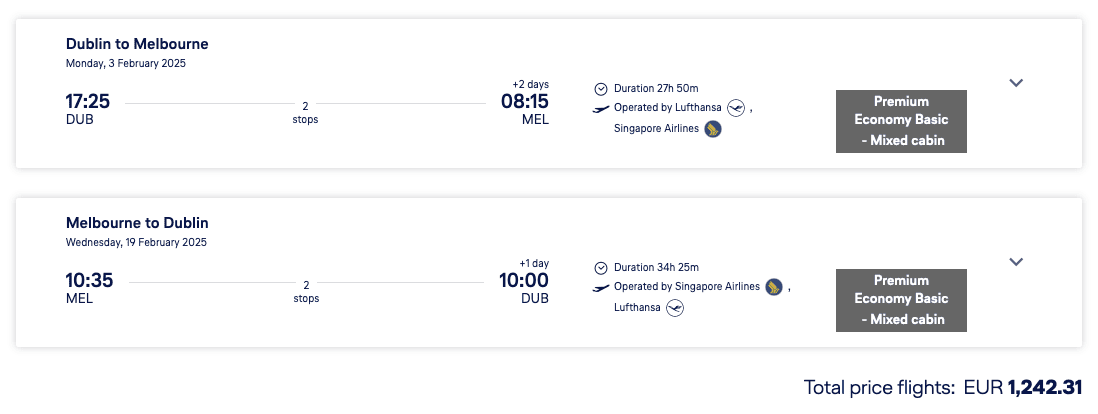Select outbound Premium Economy Basic Mixed cabin fare
This screenshot has width=1098, height=414.
(x=901, y=121)
